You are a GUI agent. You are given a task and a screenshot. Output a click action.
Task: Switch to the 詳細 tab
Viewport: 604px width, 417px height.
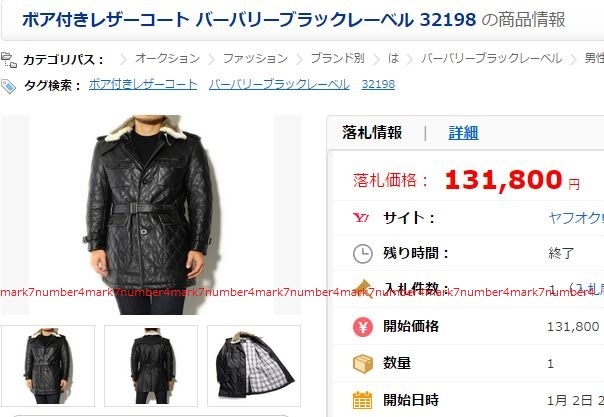(x=463, y=133)
